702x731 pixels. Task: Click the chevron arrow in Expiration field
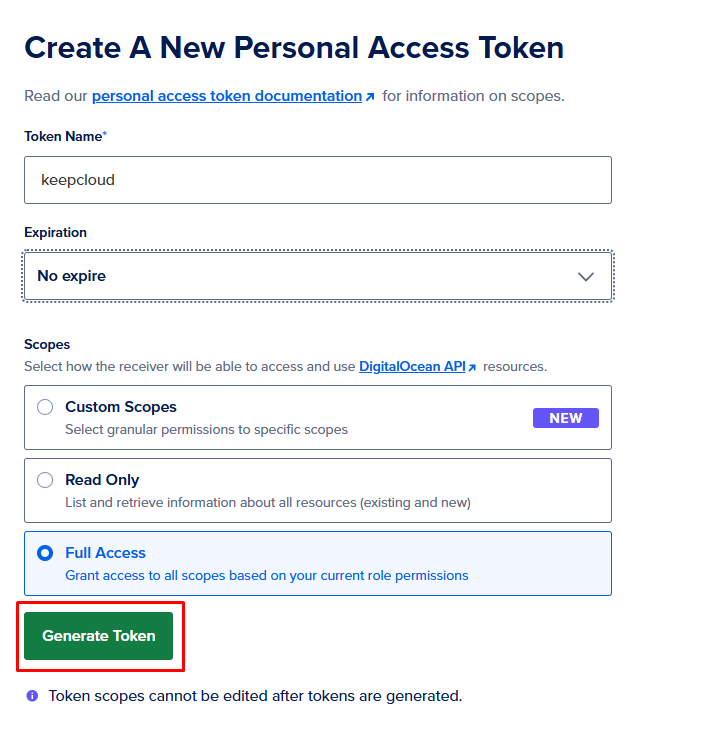585,276
